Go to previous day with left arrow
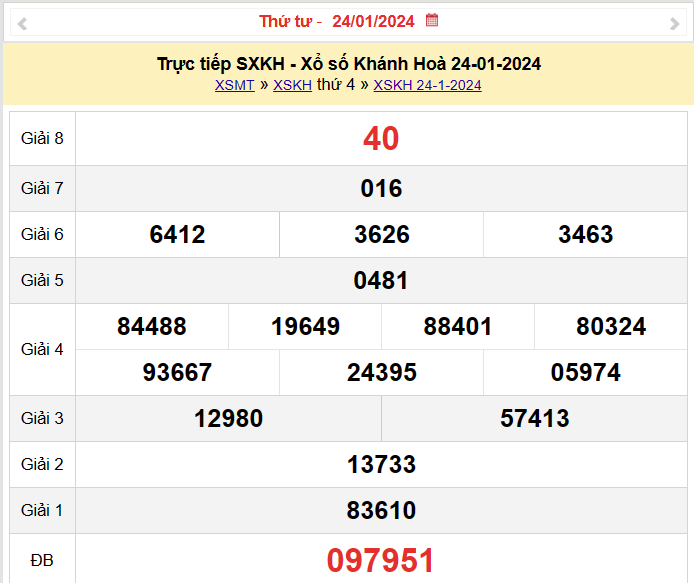Viewport: 694px width, 583px height. click(22, 23)
